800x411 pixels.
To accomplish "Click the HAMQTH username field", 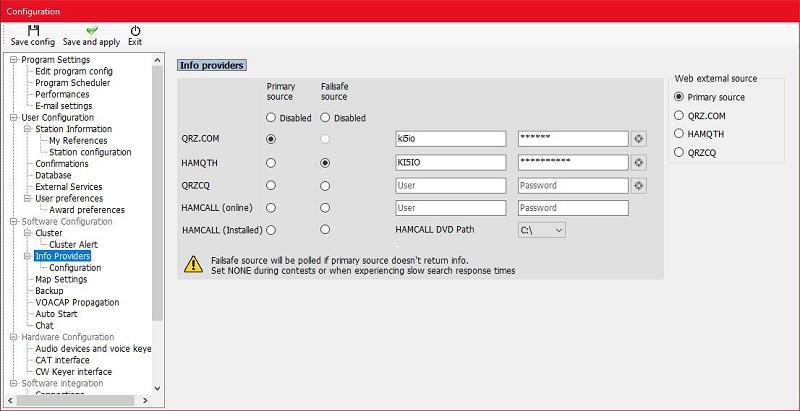I will pos(451,163).
